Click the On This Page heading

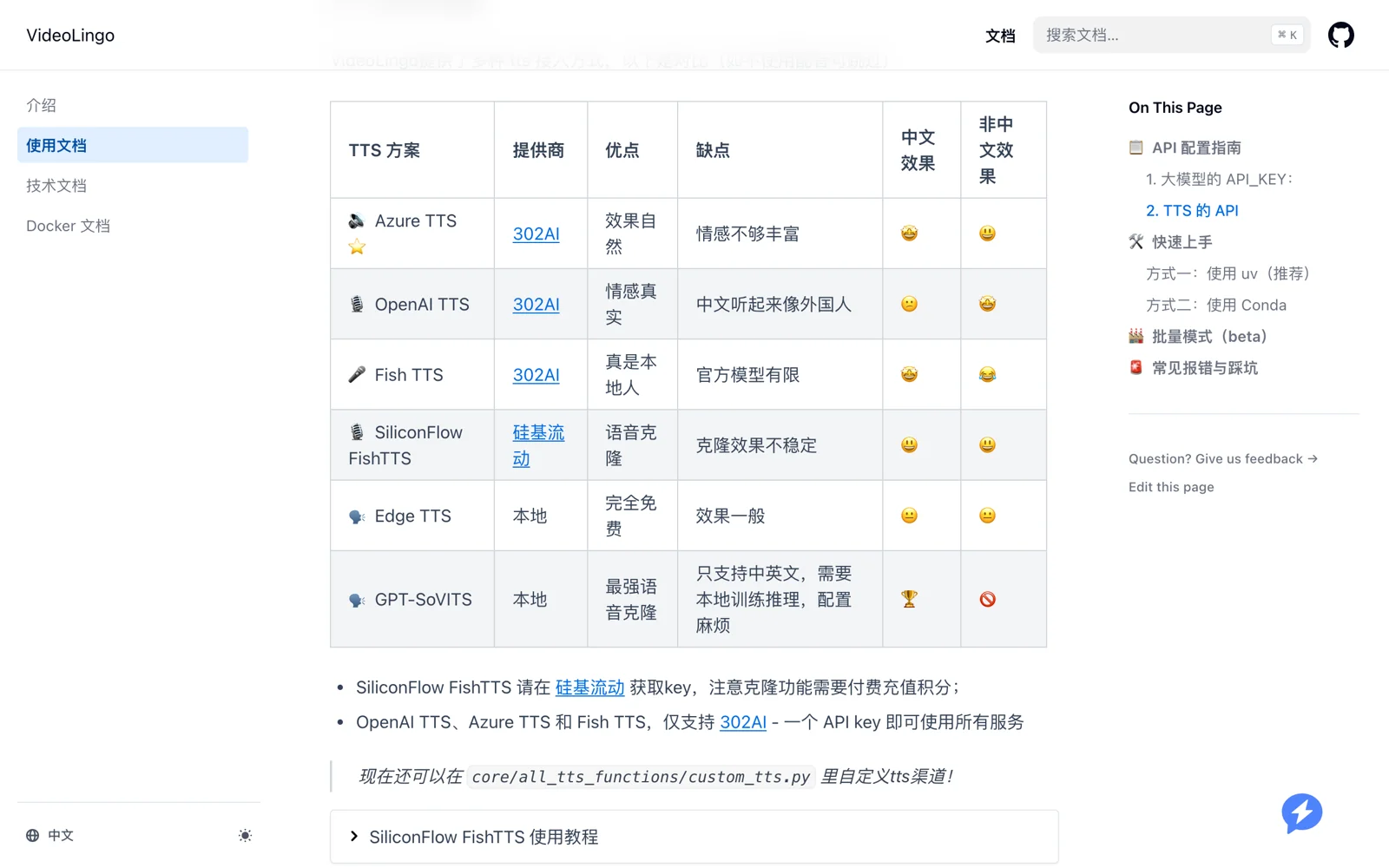[x=1175, y=108]
